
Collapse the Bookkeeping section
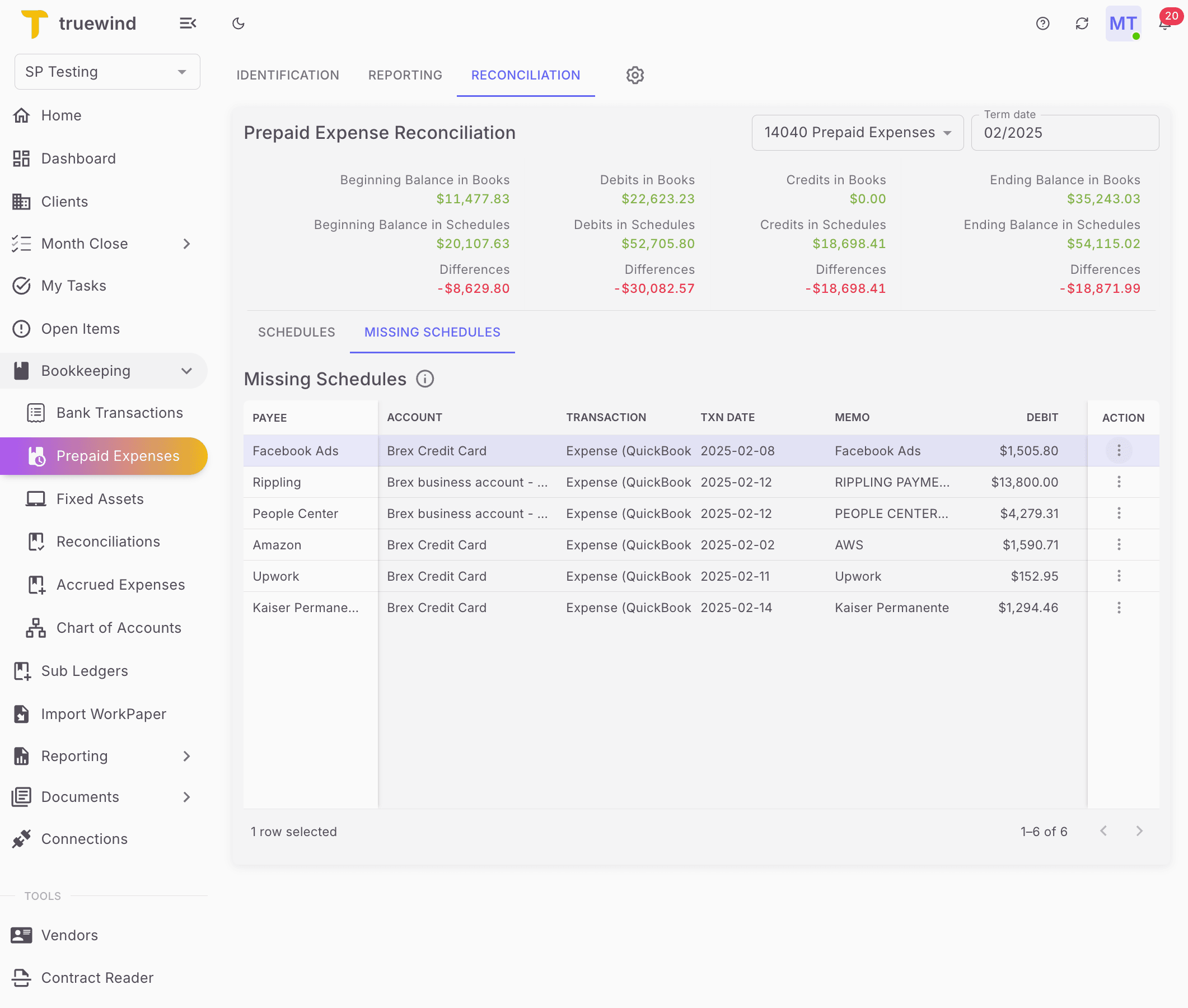(x=187, y=370)
